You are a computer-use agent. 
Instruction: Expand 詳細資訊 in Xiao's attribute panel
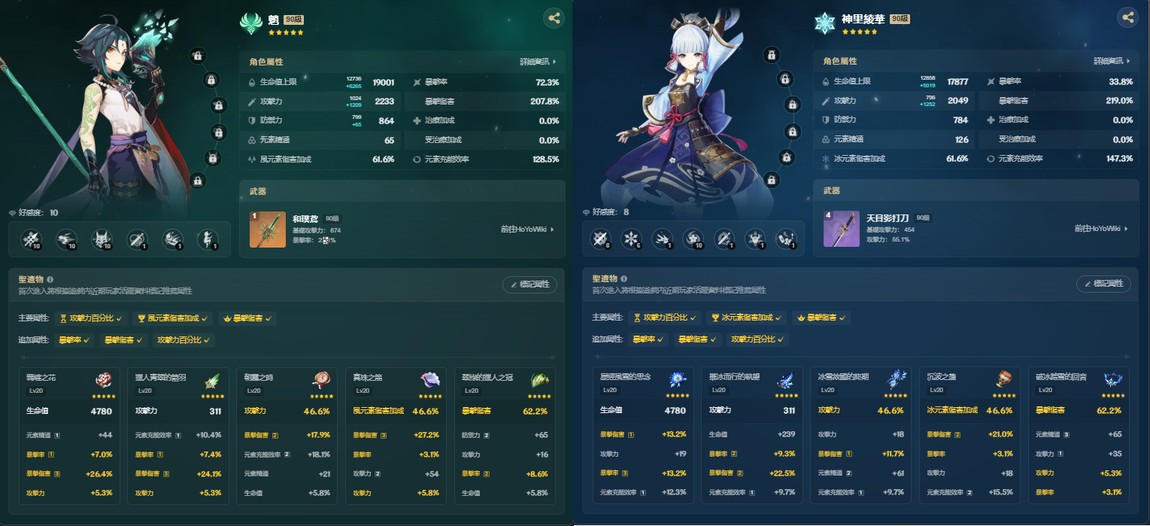click(538, 62)
